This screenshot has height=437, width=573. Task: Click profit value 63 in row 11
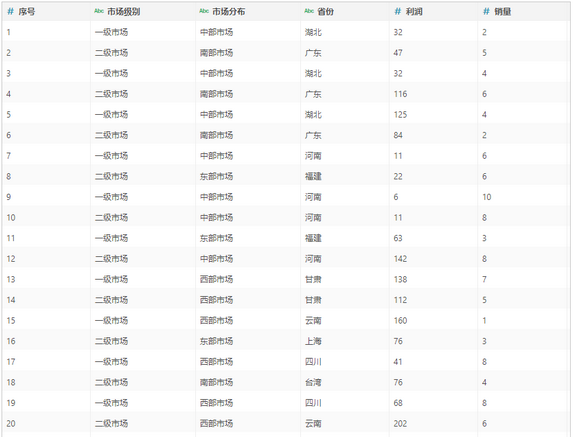click(x=398, y=238)
